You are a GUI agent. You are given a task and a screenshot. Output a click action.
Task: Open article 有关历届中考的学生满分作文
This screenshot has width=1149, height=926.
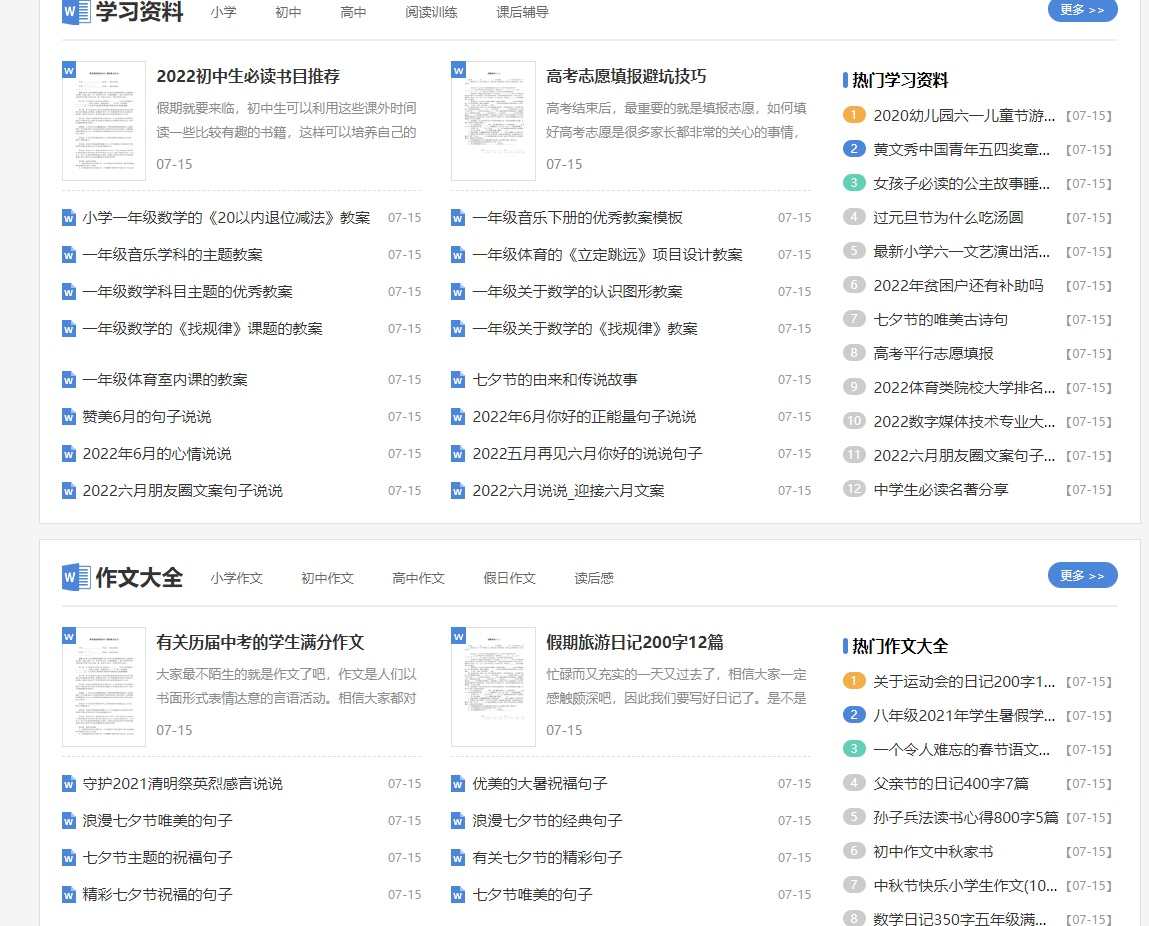coord(260,642)
